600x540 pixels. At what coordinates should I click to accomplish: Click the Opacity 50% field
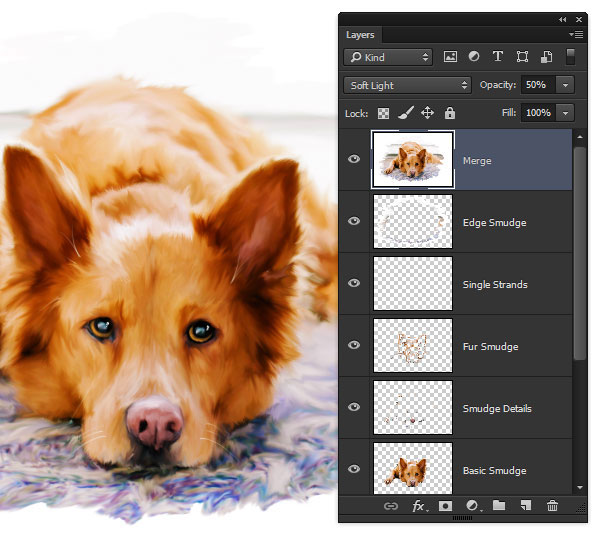[538, 85]
